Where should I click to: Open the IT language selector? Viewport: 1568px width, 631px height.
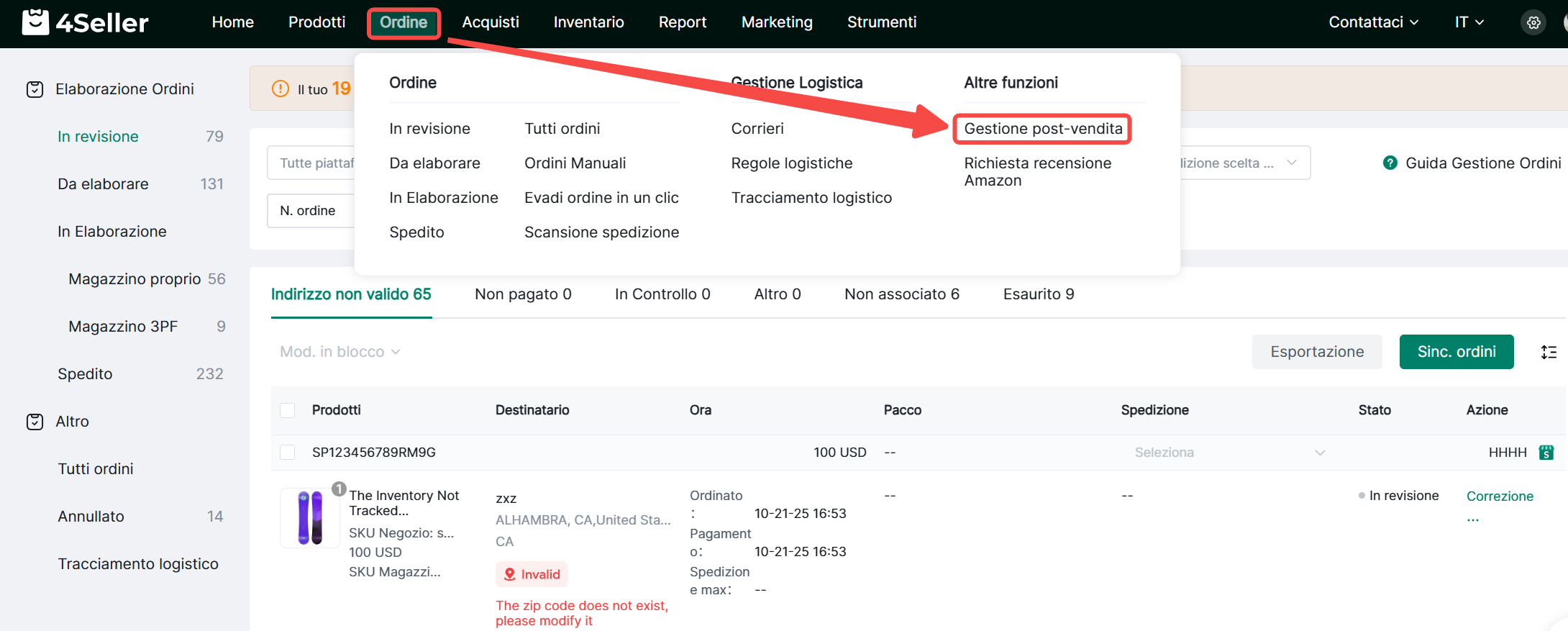click(1469, 22)
